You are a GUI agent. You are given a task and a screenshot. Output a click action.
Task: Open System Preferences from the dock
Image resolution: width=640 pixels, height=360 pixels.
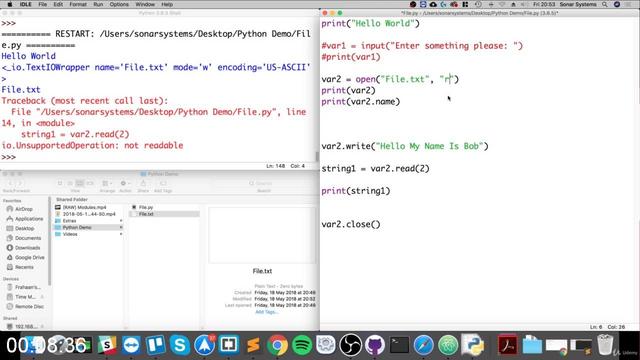tap(326, 345)
